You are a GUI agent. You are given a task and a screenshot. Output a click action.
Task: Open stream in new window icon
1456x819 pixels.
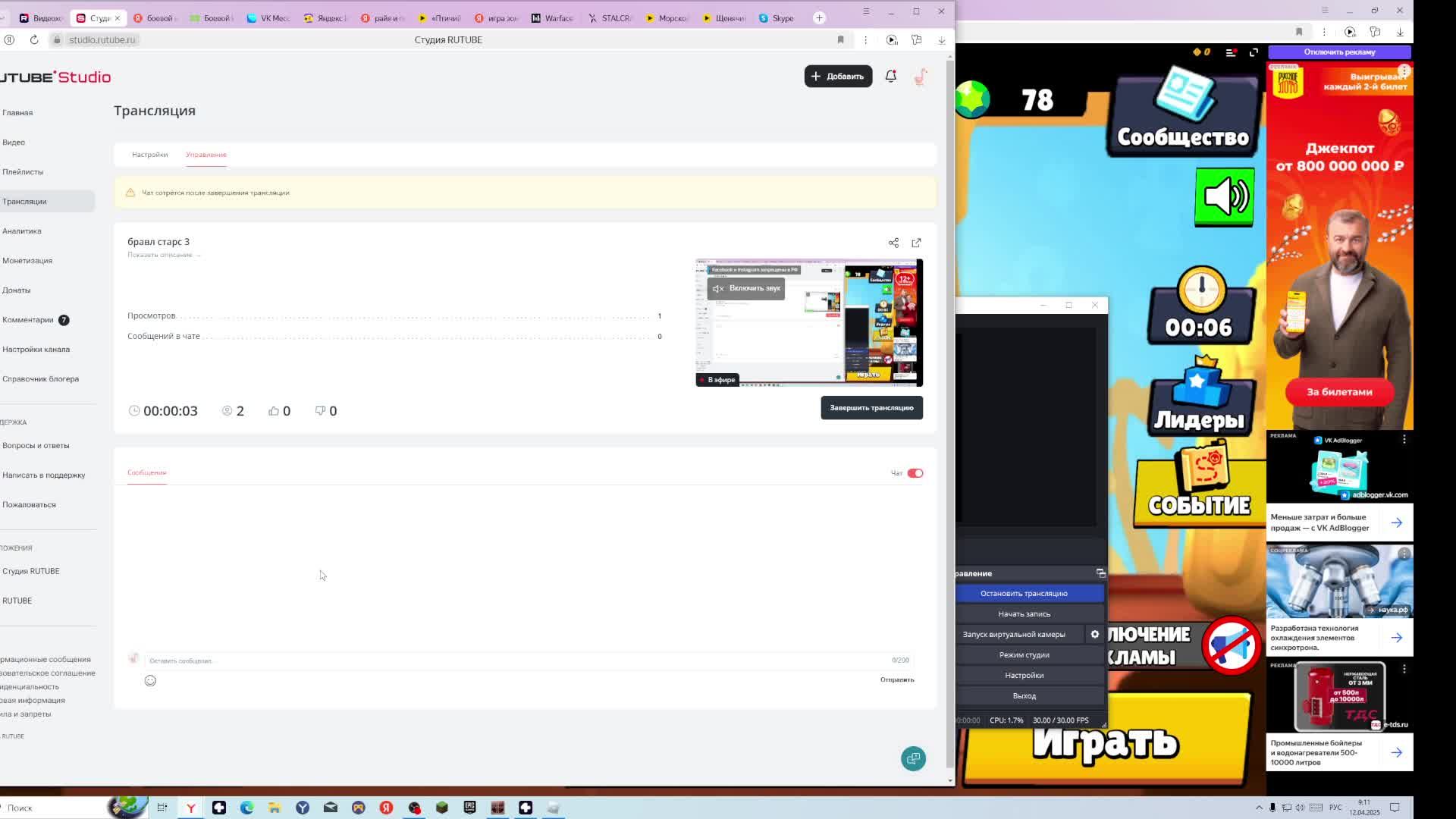916,243
